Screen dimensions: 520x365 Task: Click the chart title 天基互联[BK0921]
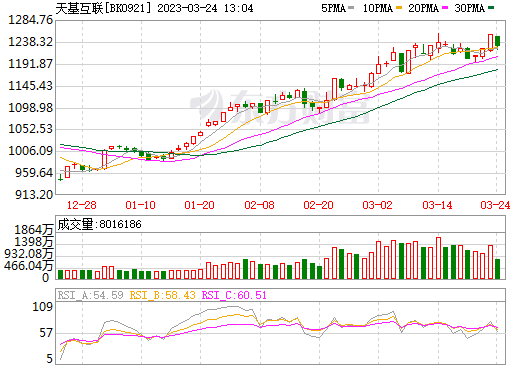(x=103, y=8)
